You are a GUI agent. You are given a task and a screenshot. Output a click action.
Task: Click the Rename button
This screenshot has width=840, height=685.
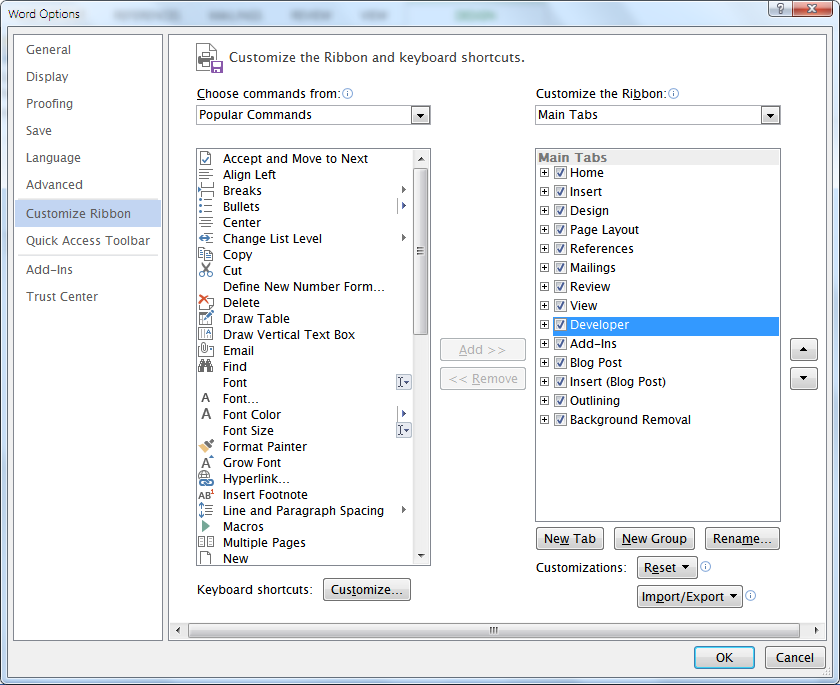[x=742, y=539]
